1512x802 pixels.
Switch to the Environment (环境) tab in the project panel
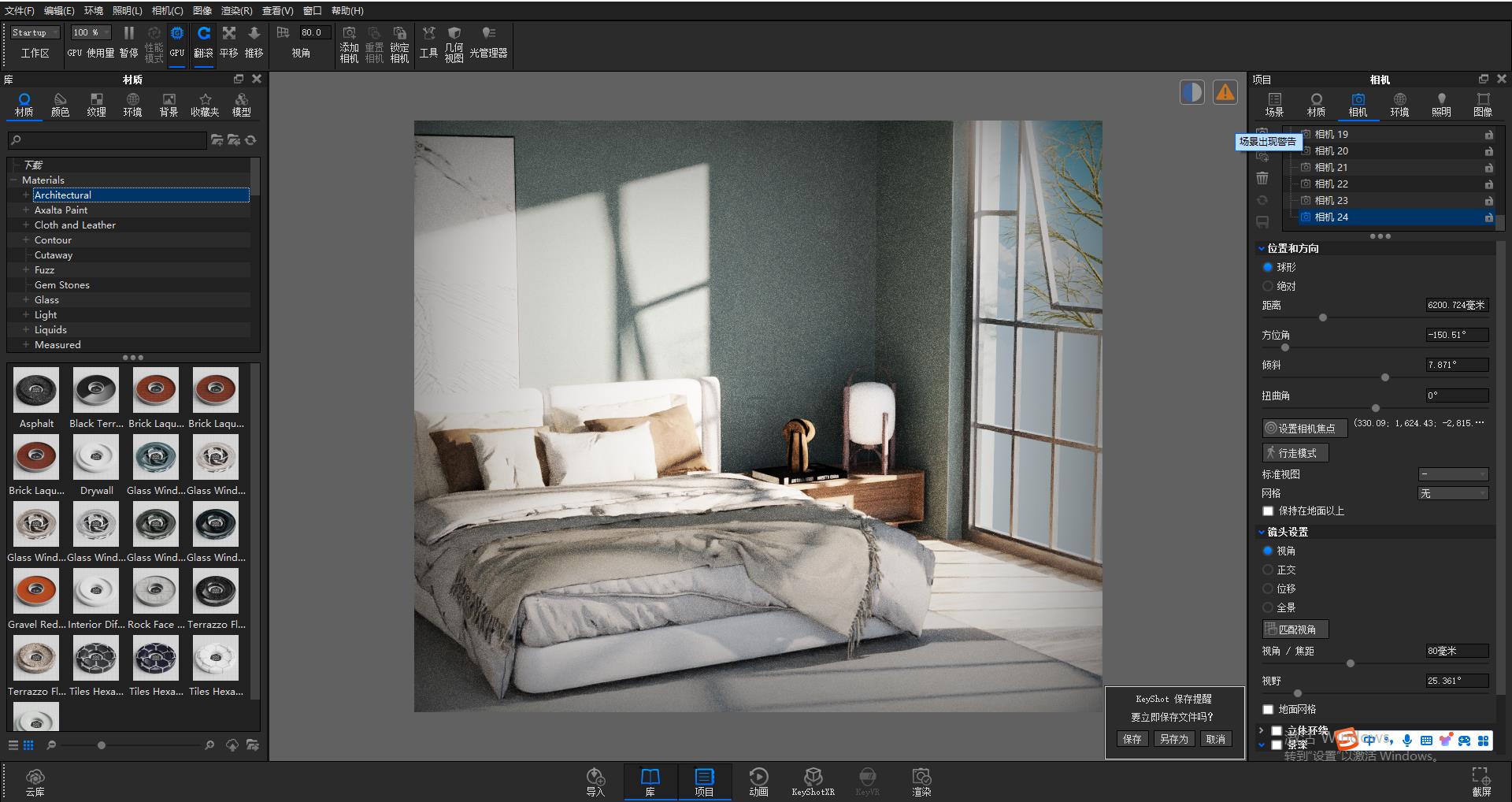coord(1399,104)
